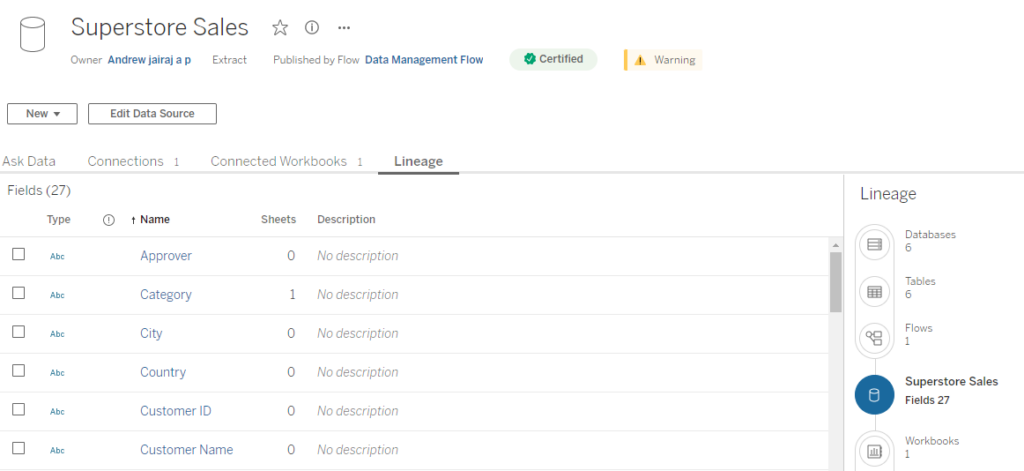Sort fields by the Name column header
Image resolution: width=1024 pixels, height=471 pixels.
click(155, 219)
